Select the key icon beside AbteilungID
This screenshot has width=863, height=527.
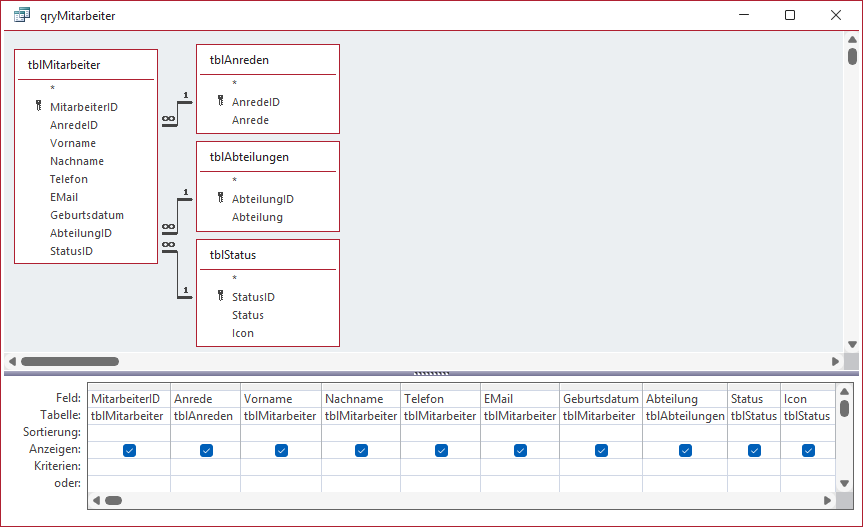coord(220,199)
